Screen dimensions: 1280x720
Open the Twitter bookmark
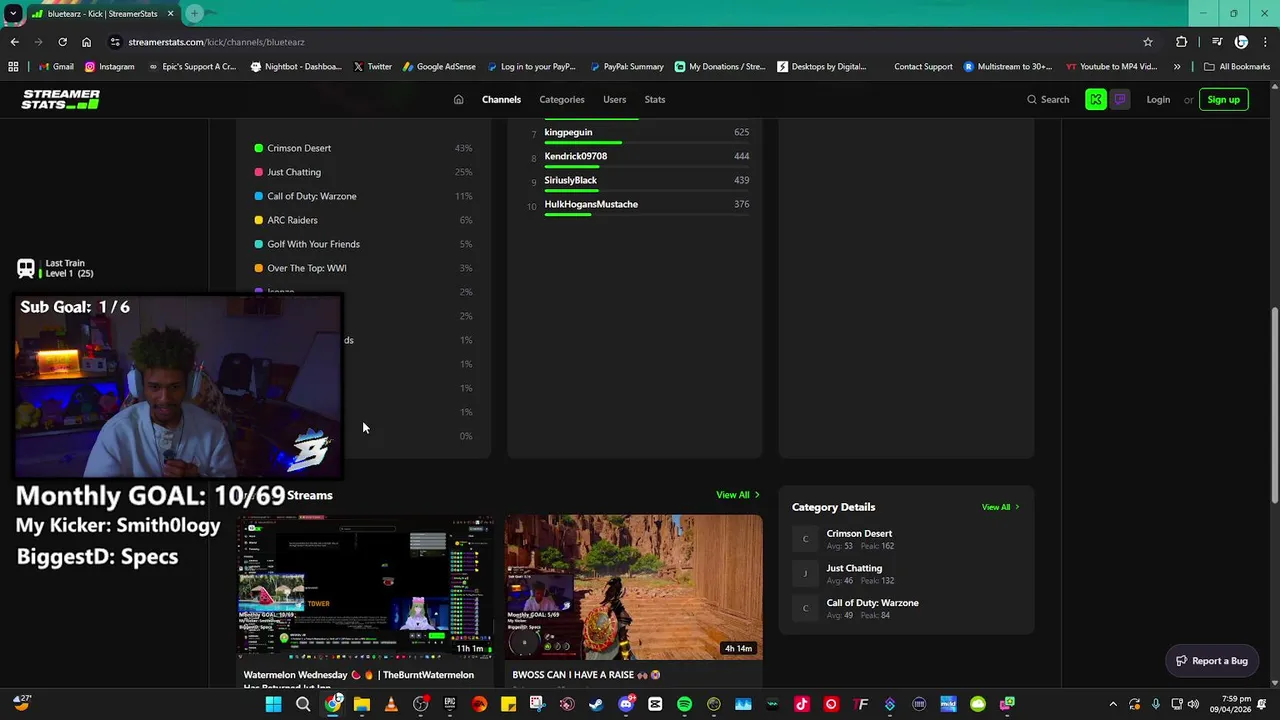click(373, 67)
